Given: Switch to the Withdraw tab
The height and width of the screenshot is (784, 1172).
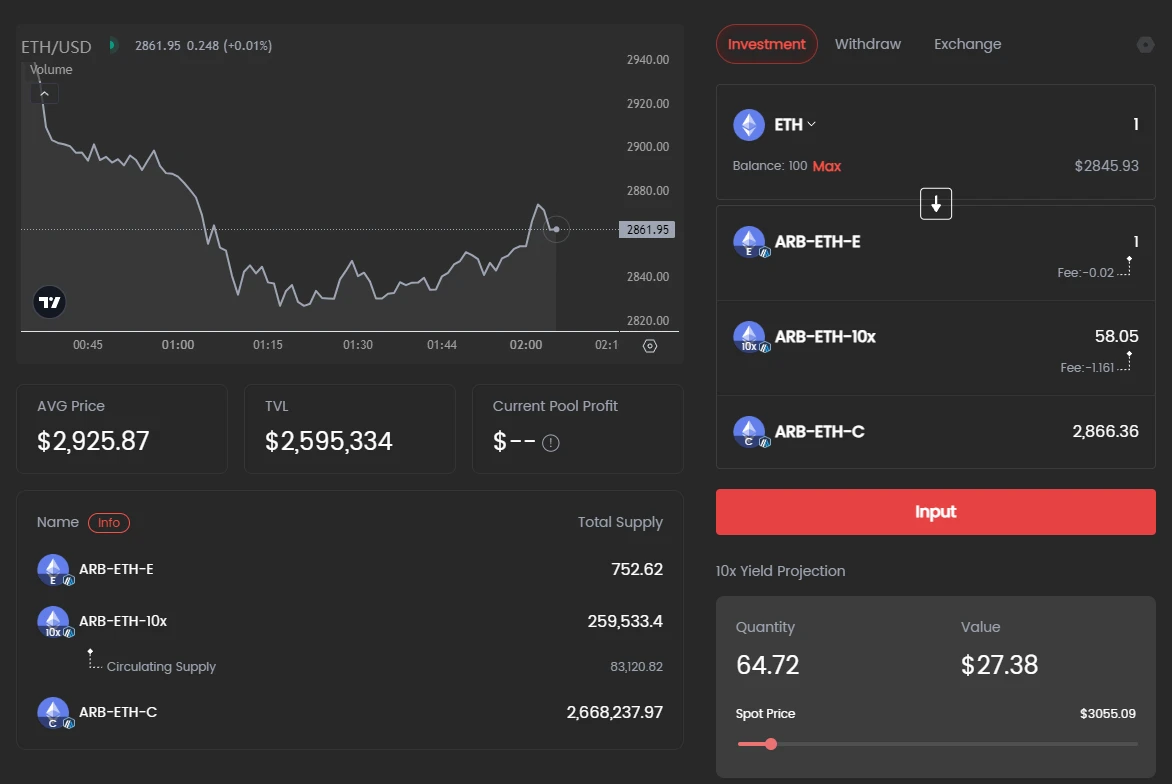Looking at the screenshot, I should pos(867,44).
